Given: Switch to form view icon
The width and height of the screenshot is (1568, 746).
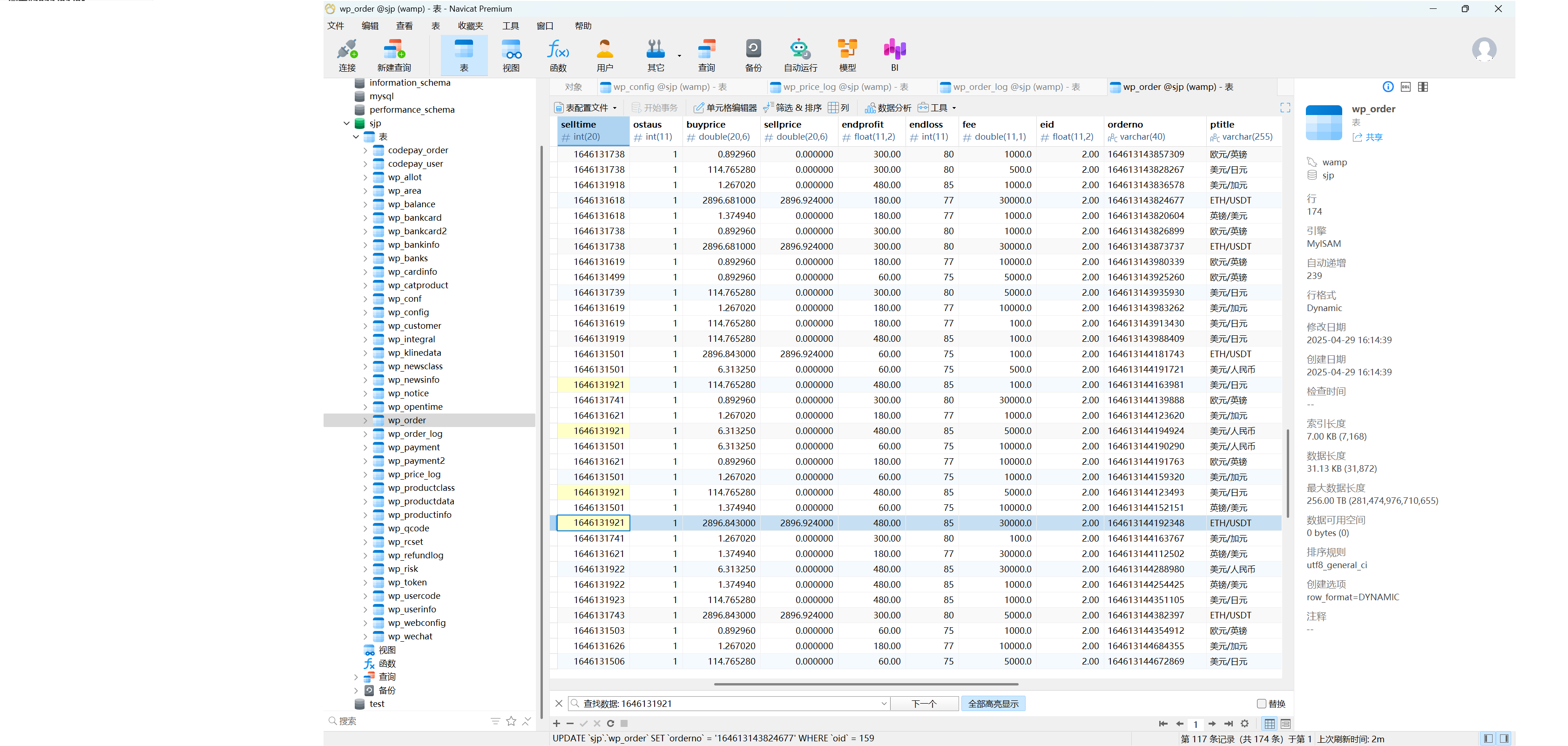Looking at the screenshot, I should tap(1285, 724).
